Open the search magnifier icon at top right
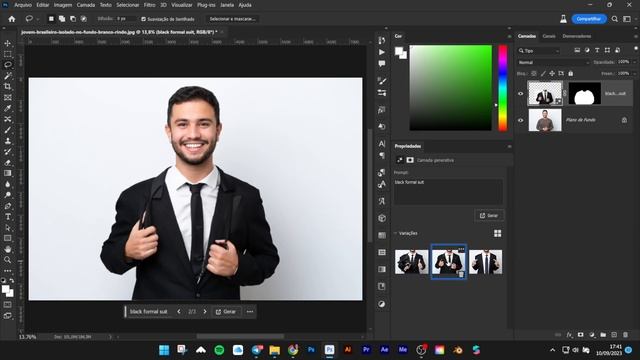The image size is (640, 360). coord(615,19)
